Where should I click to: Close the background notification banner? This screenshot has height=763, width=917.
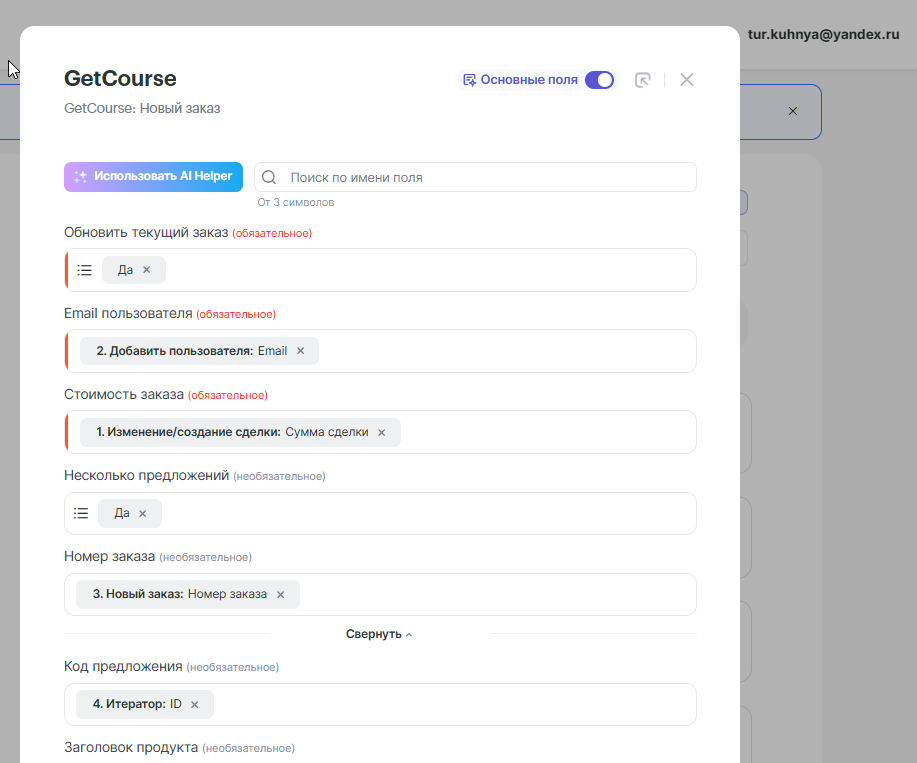click(x=793, y=111)
